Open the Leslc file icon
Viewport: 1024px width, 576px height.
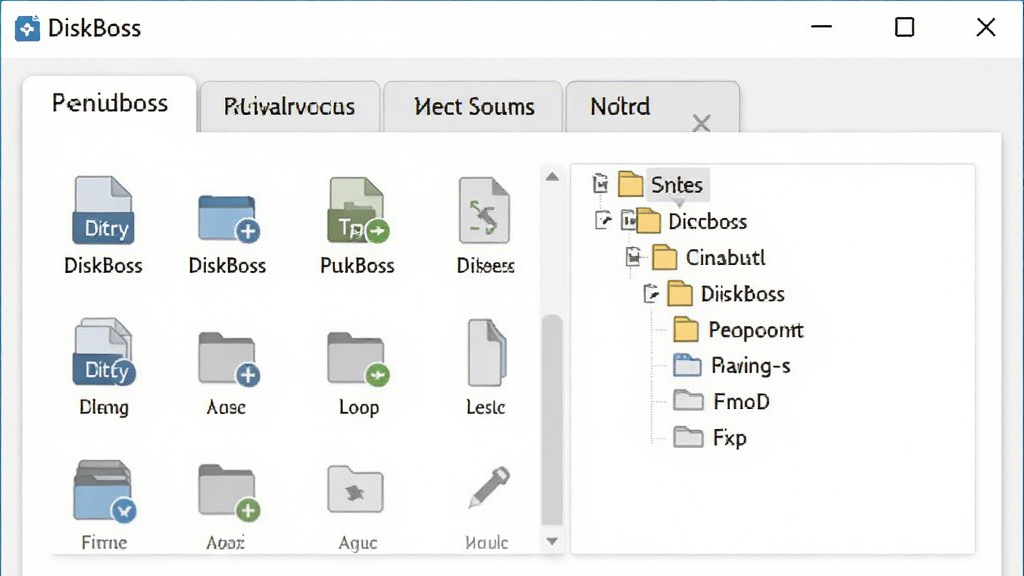(487, 353)
